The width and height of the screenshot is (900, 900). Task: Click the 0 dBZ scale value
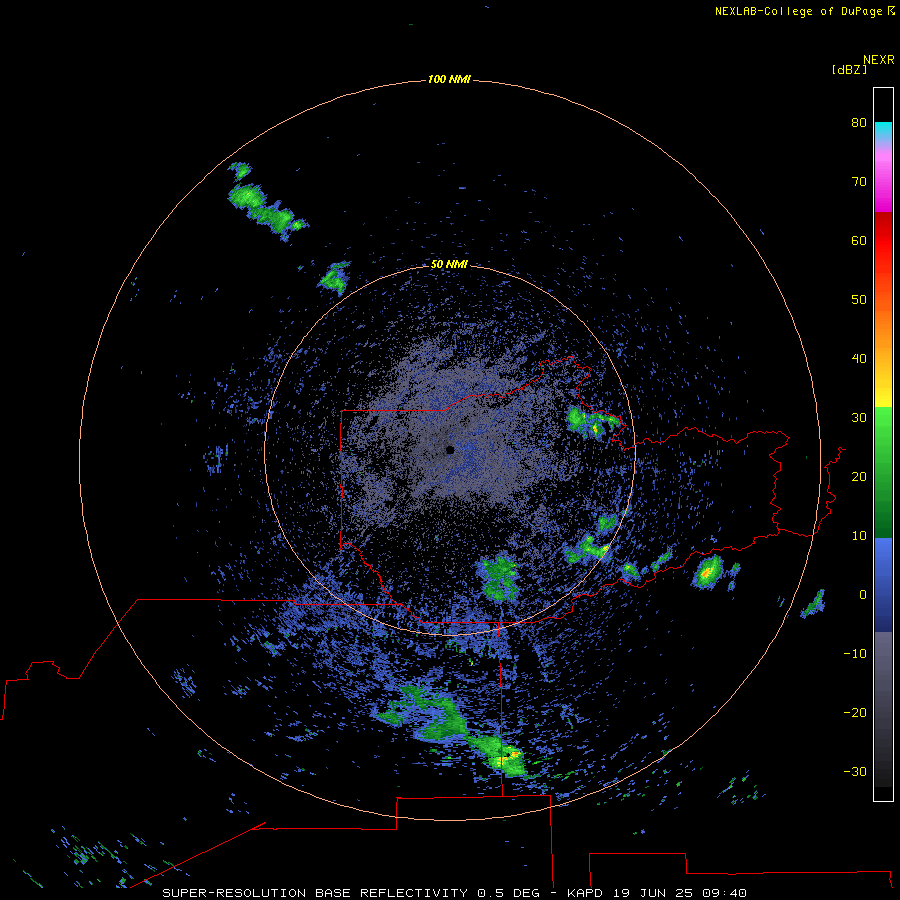863,595
